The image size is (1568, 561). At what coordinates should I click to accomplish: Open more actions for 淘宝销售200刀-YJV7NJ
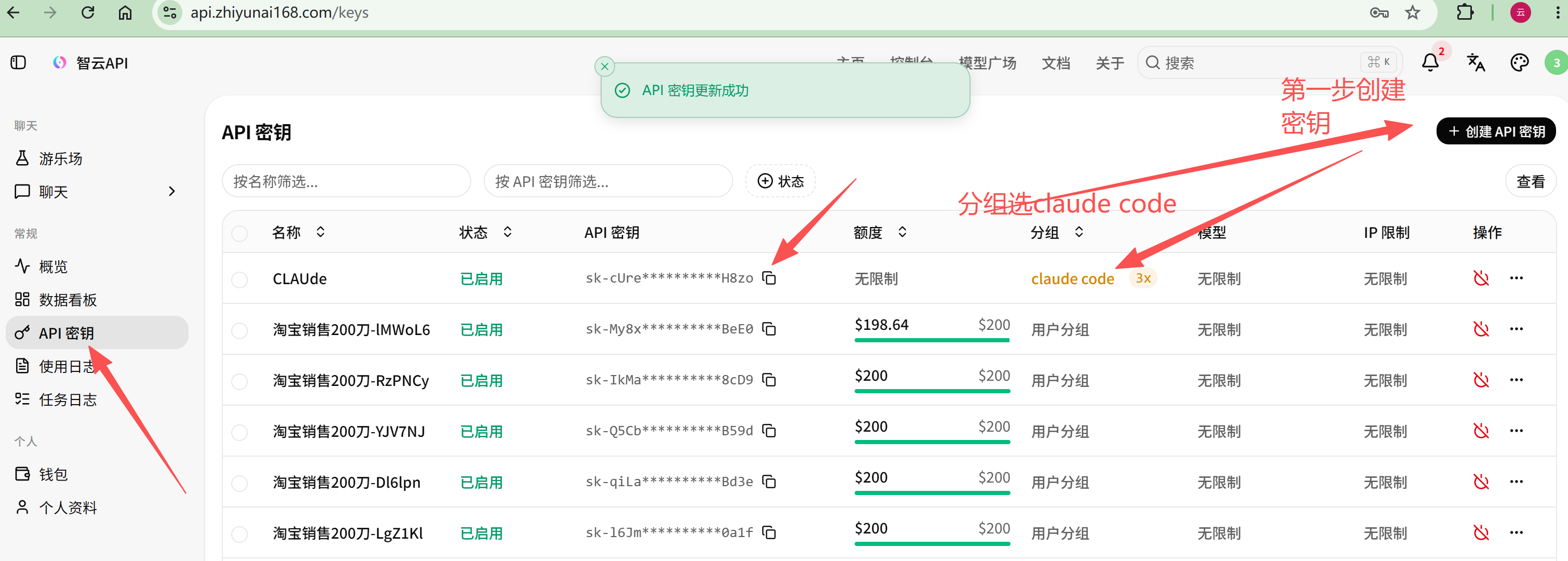(1516, 431)
